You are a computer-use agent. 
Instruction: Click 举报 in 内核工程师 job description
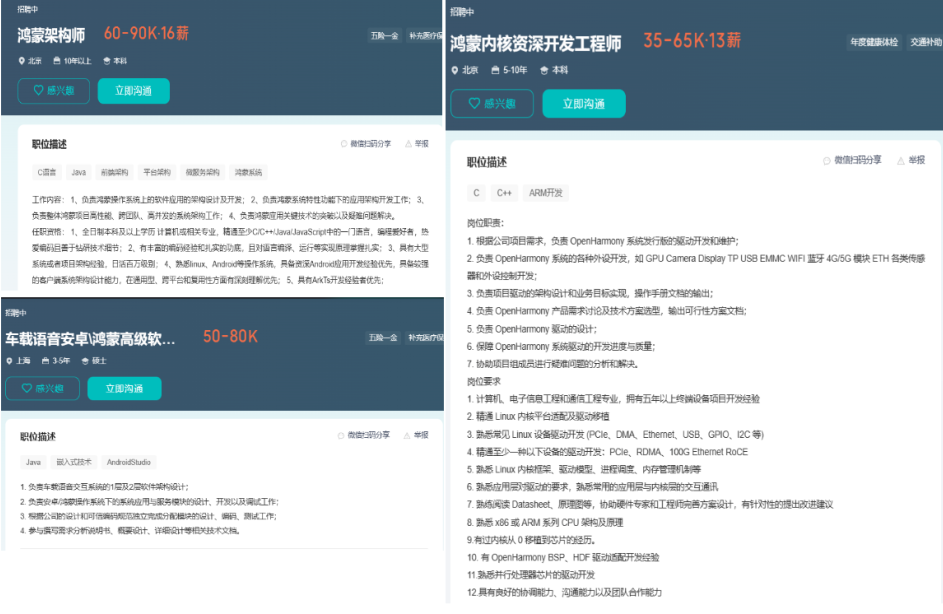coord(911,160)
